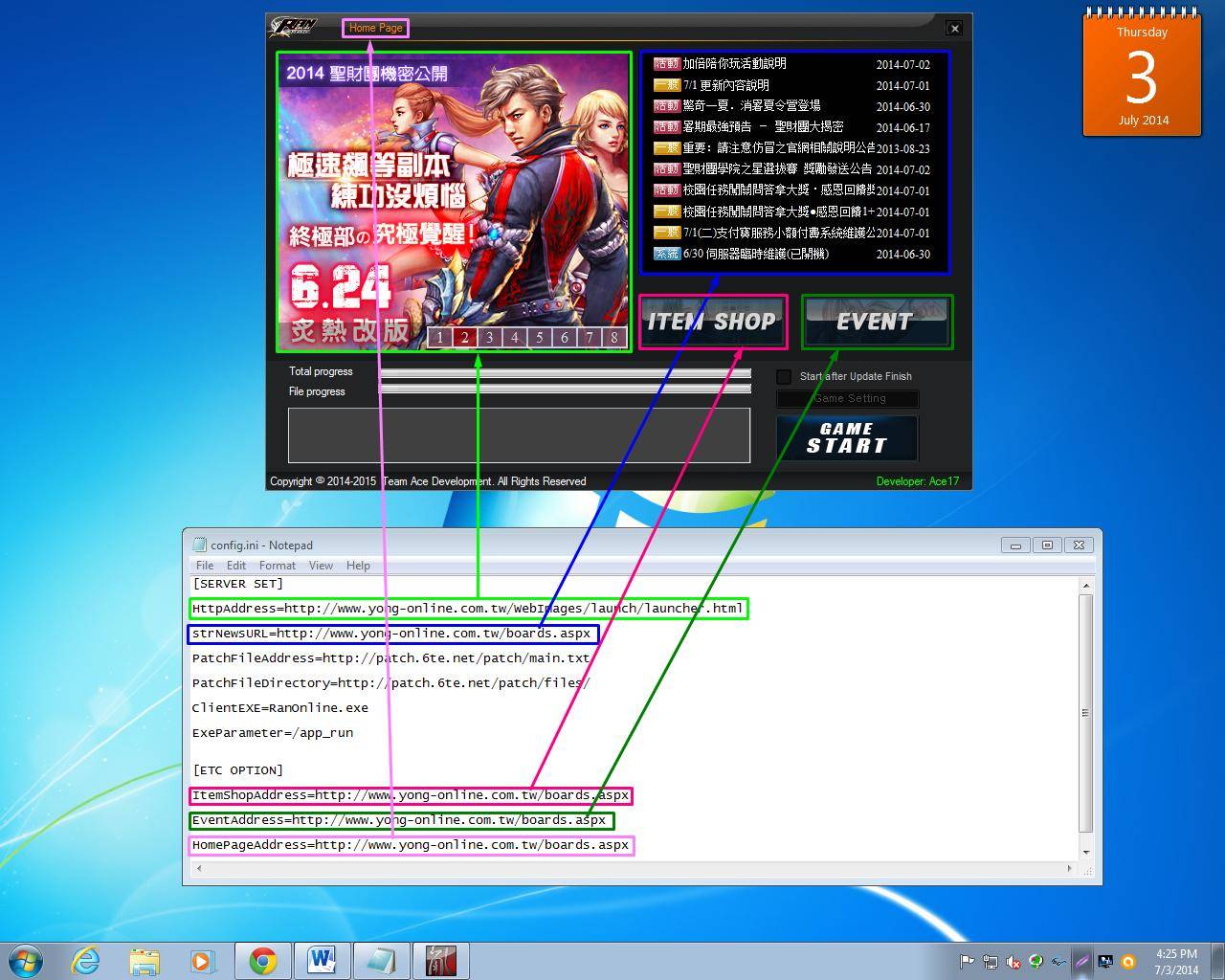Click the purple feather tray icon
Viewport: 1225px width, 980px height.
[x=1081, y=962]
